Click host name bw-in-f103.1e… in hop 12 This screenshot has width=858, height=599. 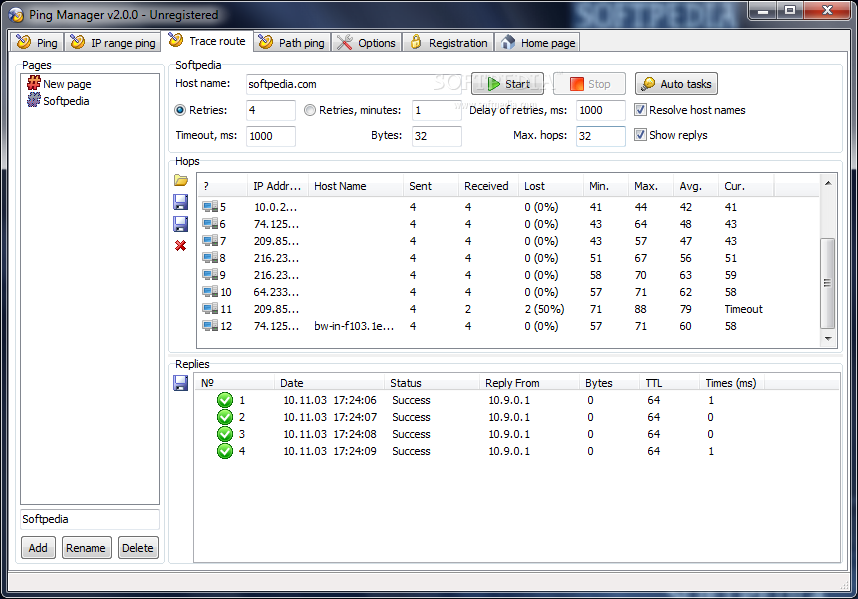point(354,326)
